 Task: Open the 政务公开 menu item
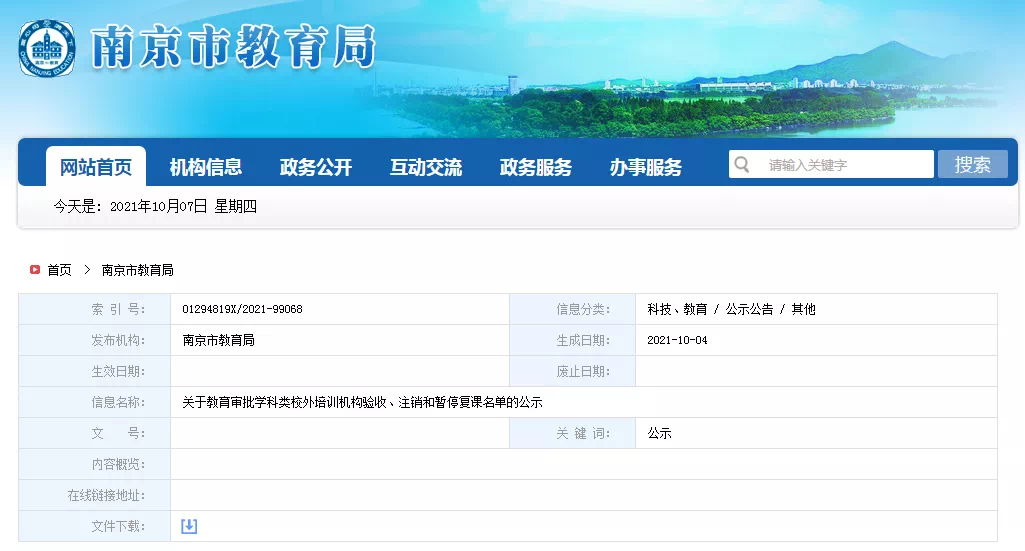(316, 167)
